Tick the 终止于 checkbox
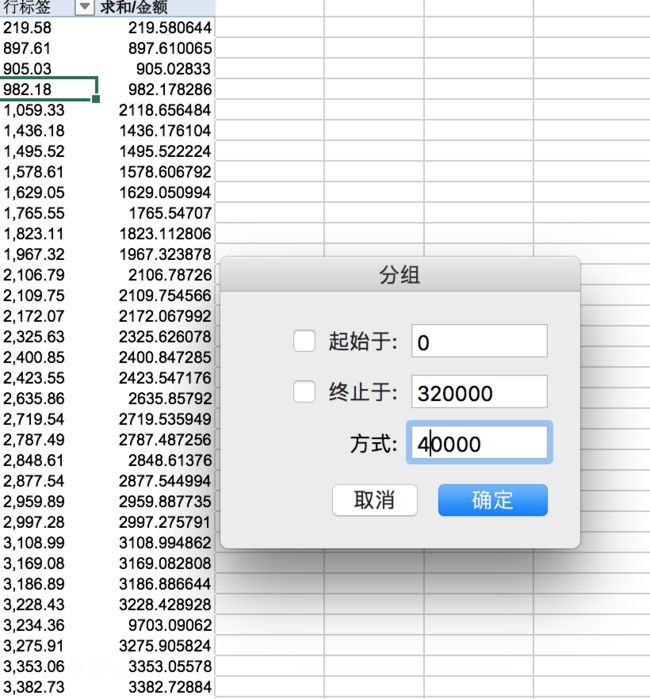This screenshot has width=650, height=699. 304,392
